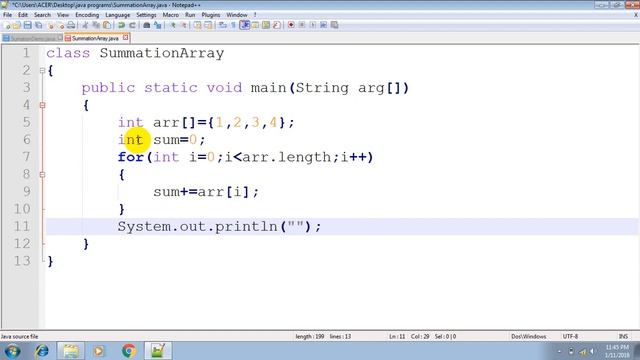Click the Close document toolbar icon
The image size is (640, 360).
pyautogui.click(x=51, y=25)
